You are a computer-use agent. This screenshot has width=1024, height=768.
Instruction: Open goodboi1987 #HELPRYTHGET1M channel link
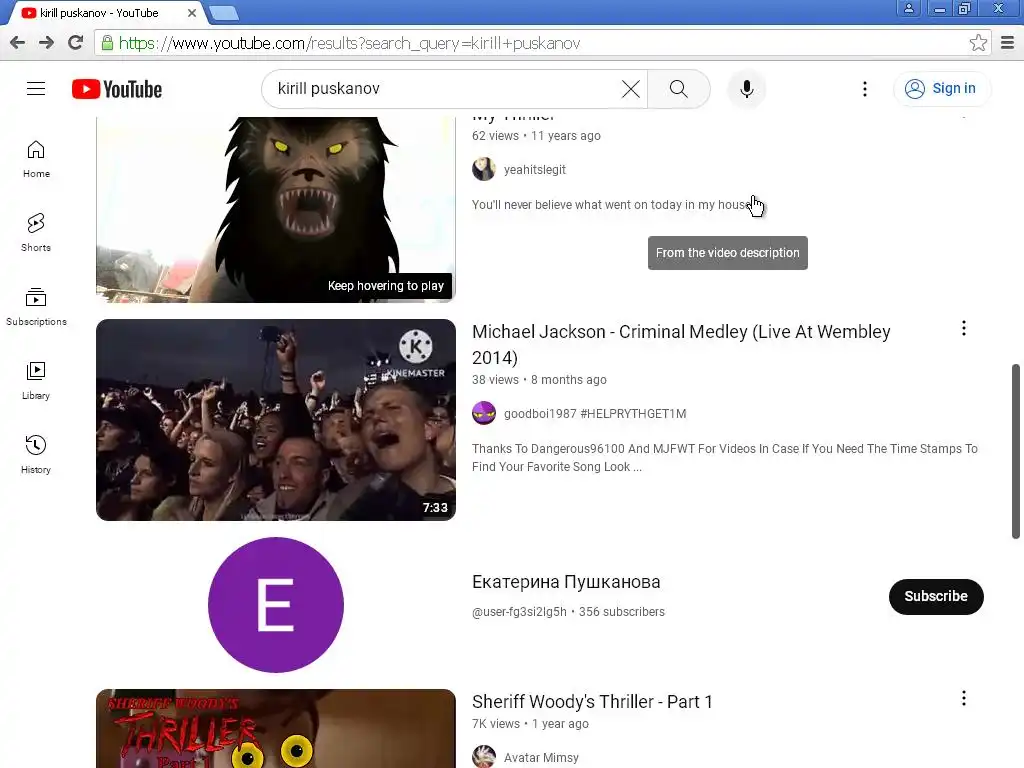point(595,414)
